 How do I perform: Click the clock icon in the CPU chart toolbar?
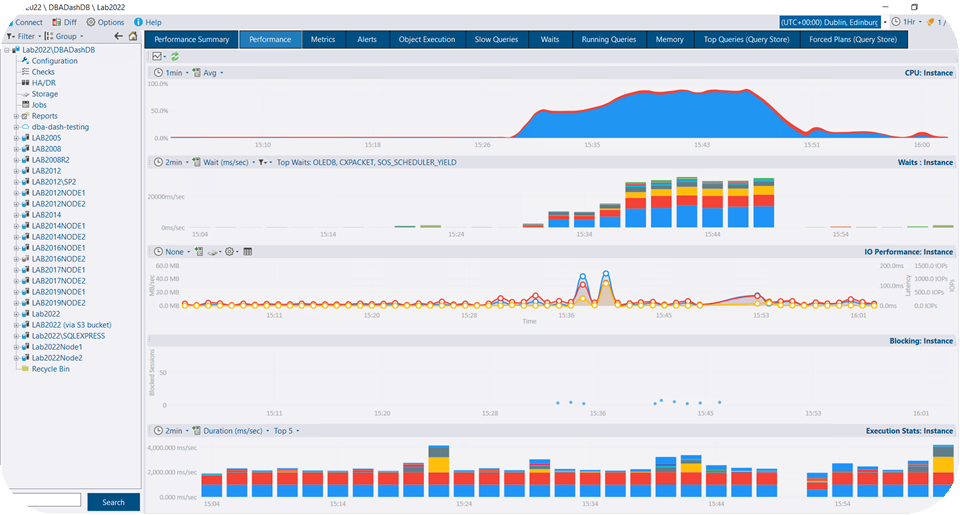click(158, 72)
